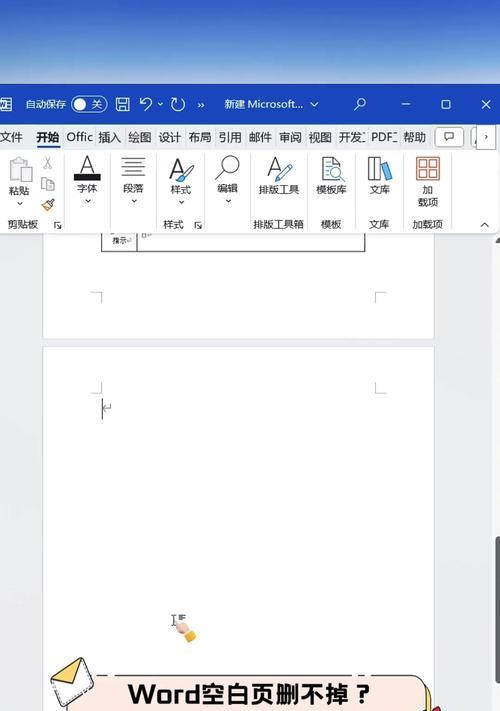Click the search magnifier in the title bar

pyautogui.click(x=360, y=104)
